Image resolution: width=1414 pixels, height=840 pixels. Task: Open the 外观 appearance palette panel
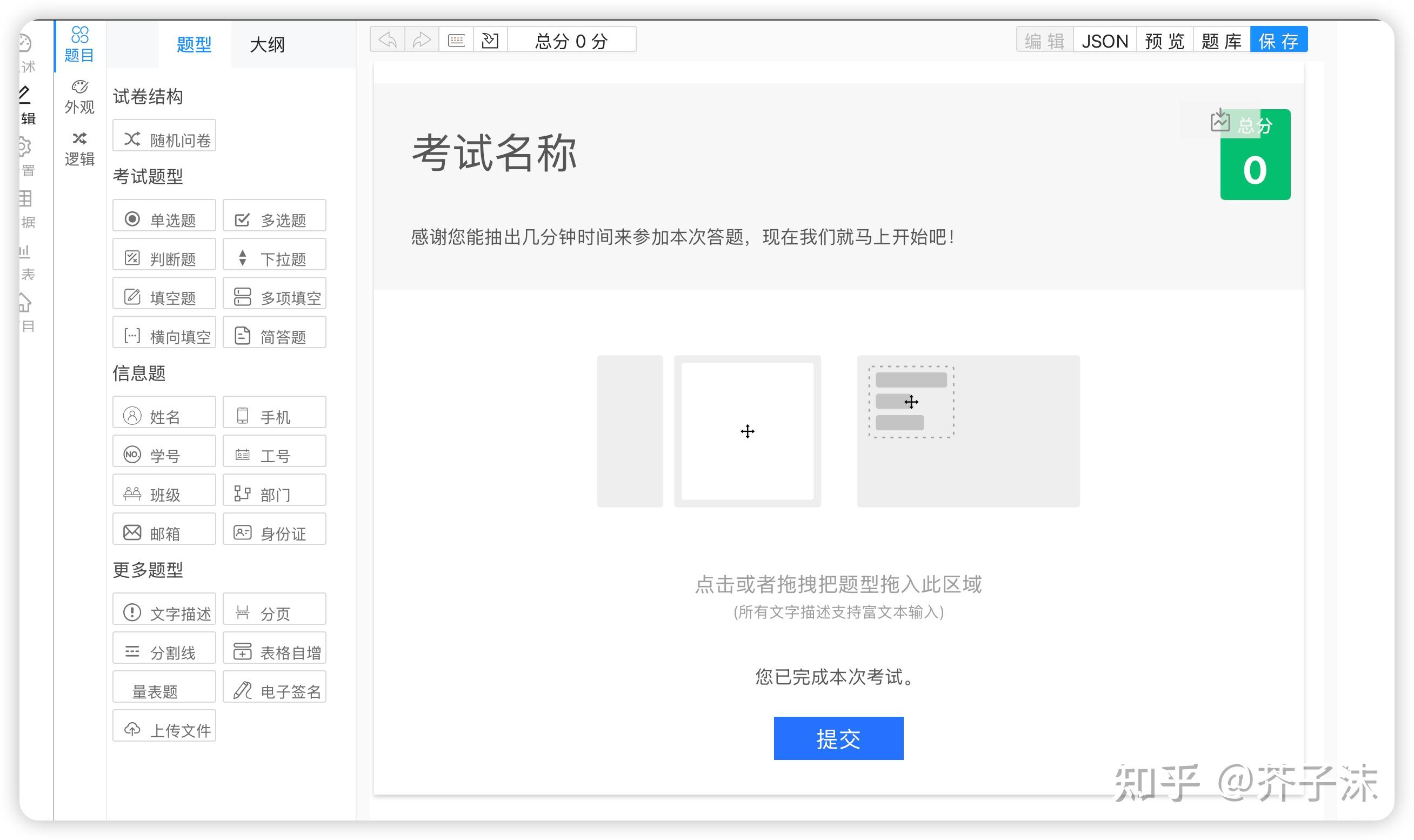[79, 97]
